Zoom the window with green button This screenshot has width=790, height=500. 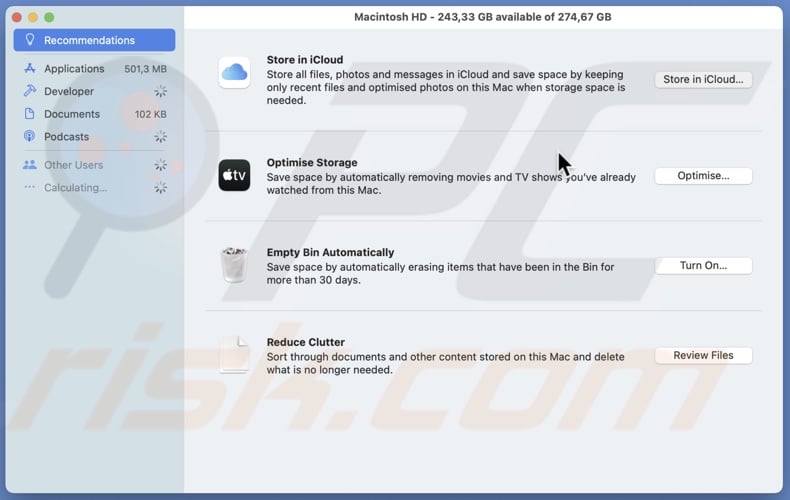coord(49,17)
